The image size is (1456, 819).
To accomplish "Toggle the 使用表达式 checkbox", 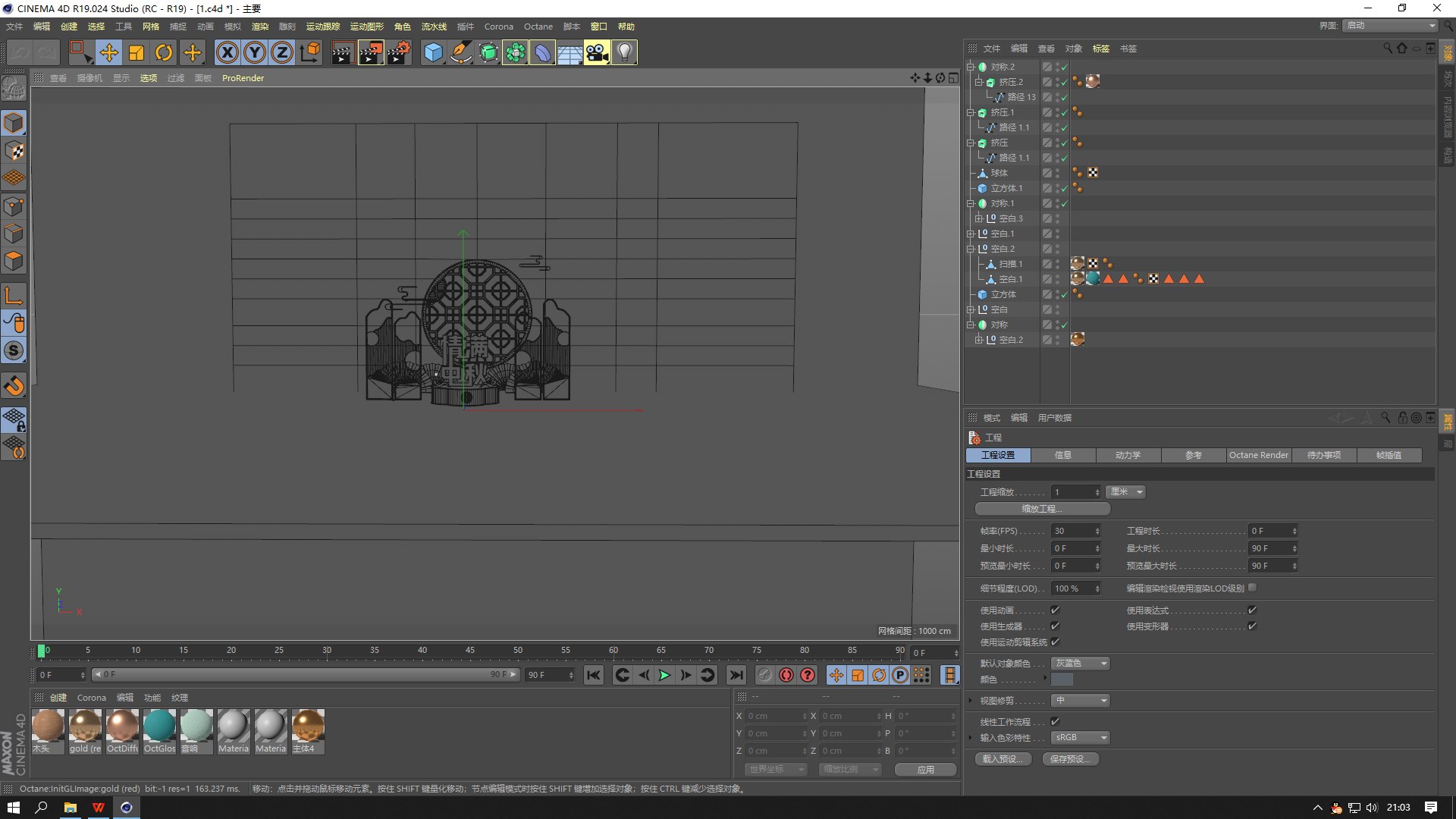I will pyautogui.click(x=1252, y=610).
